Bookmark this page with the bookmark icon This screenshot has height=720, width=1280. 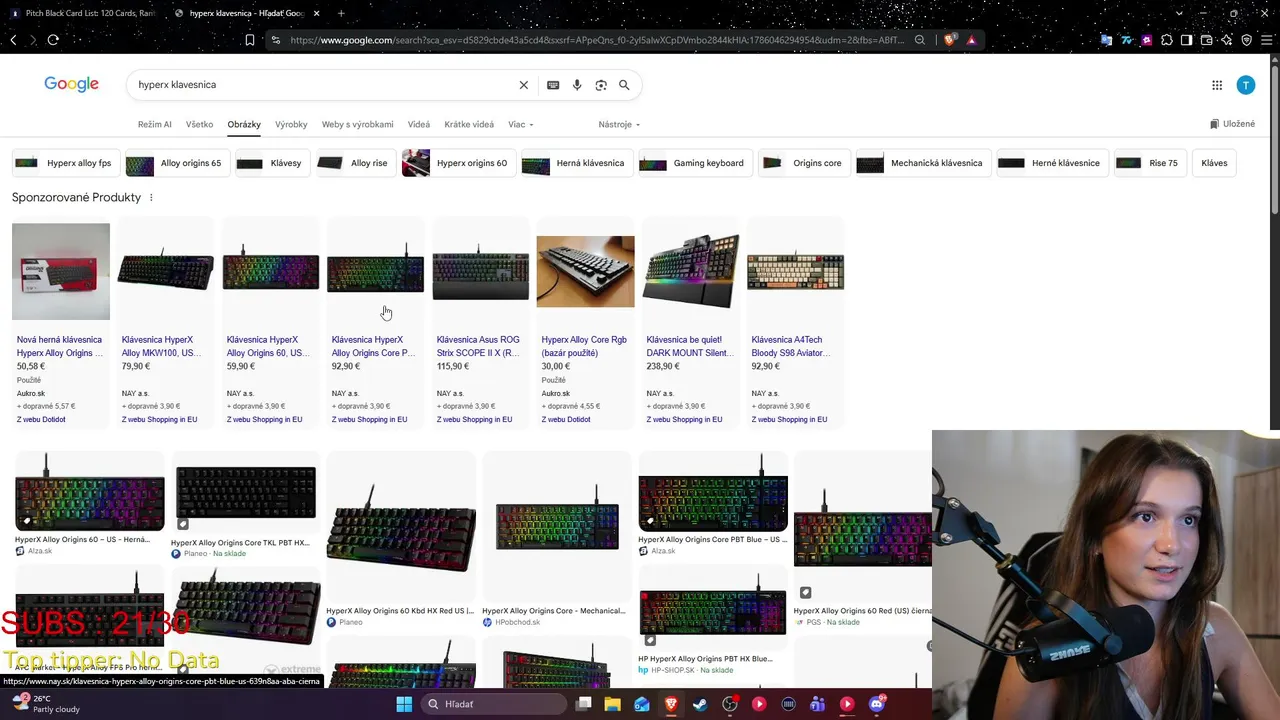[x=250, y=40]
